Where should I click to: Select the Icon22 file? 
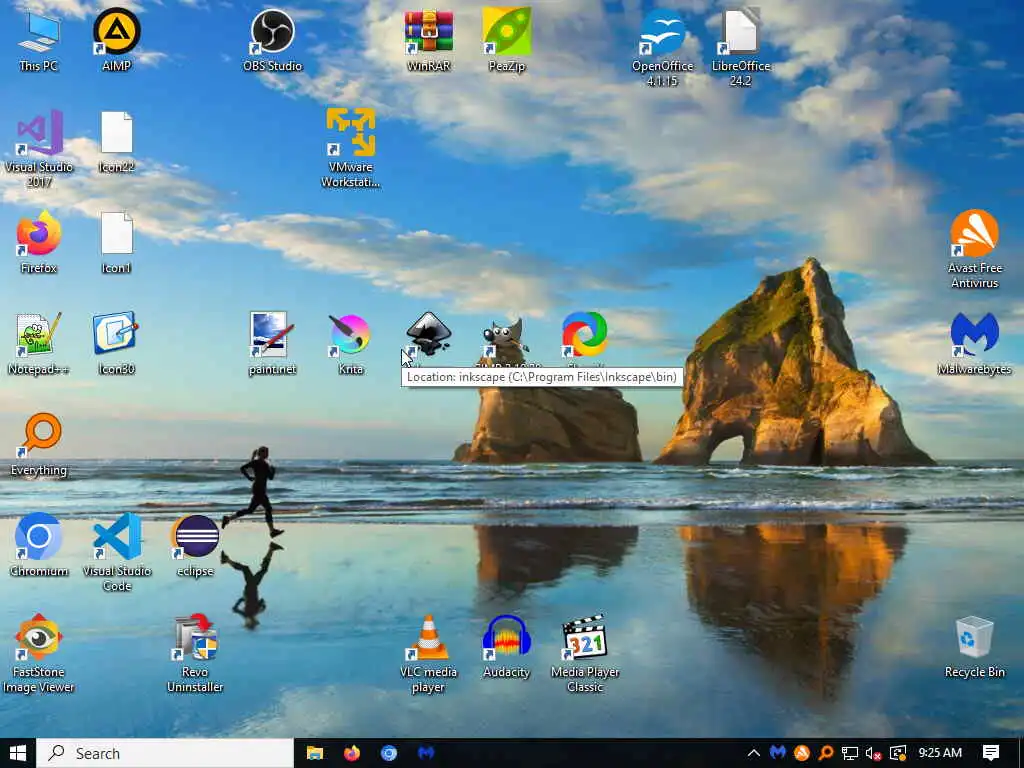(116, 141)
